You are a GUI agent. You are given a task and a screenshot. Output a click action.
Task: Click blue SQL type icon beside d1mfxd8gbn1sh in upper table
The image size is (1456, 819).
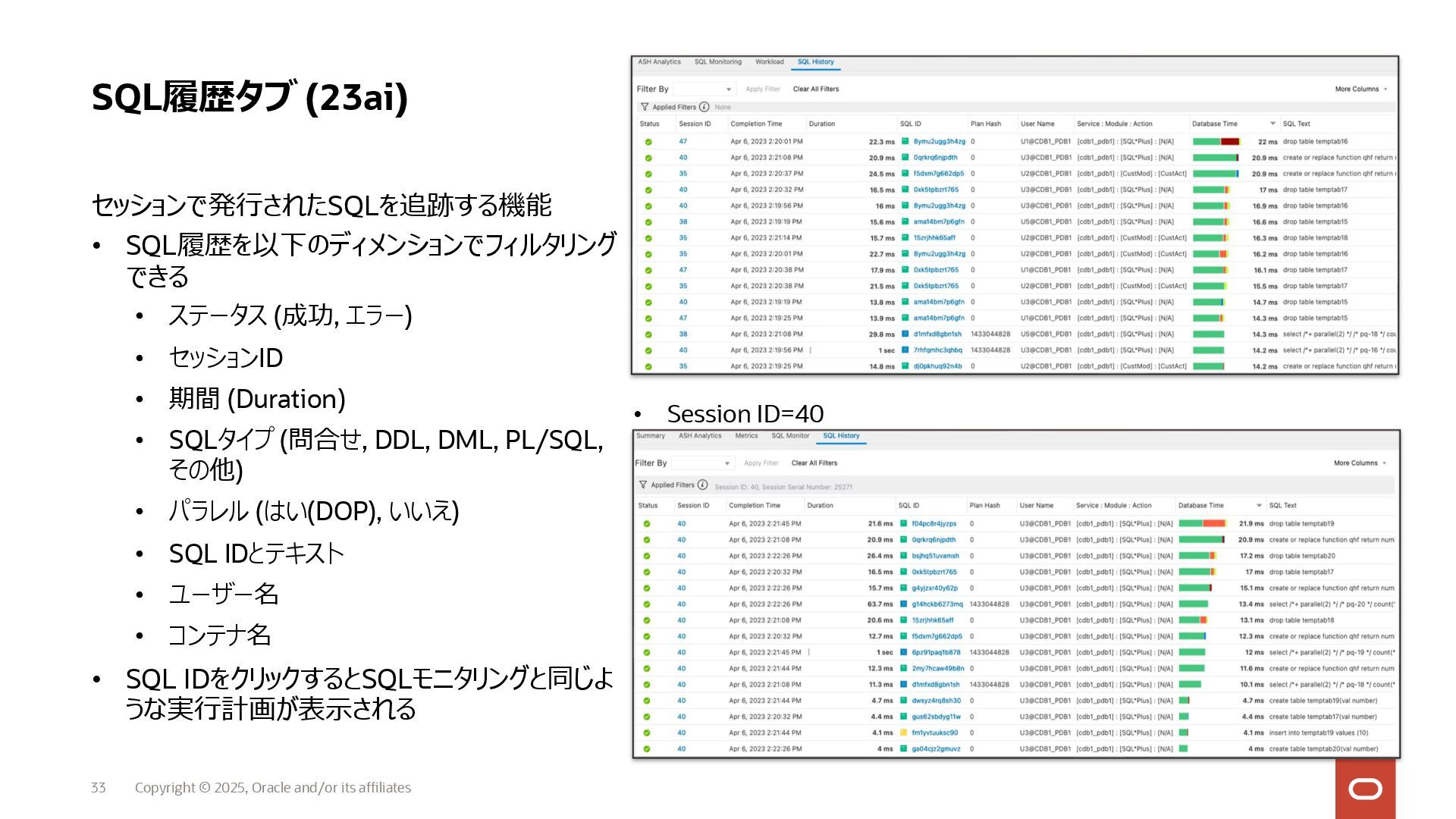click(x=905, y=334)
